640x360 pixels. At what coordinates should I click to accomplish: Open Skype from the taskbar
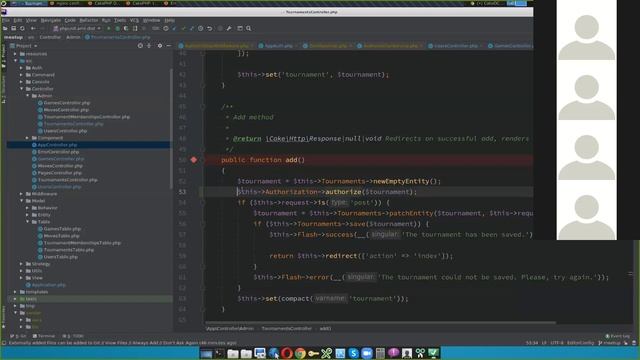coord(353,353)
